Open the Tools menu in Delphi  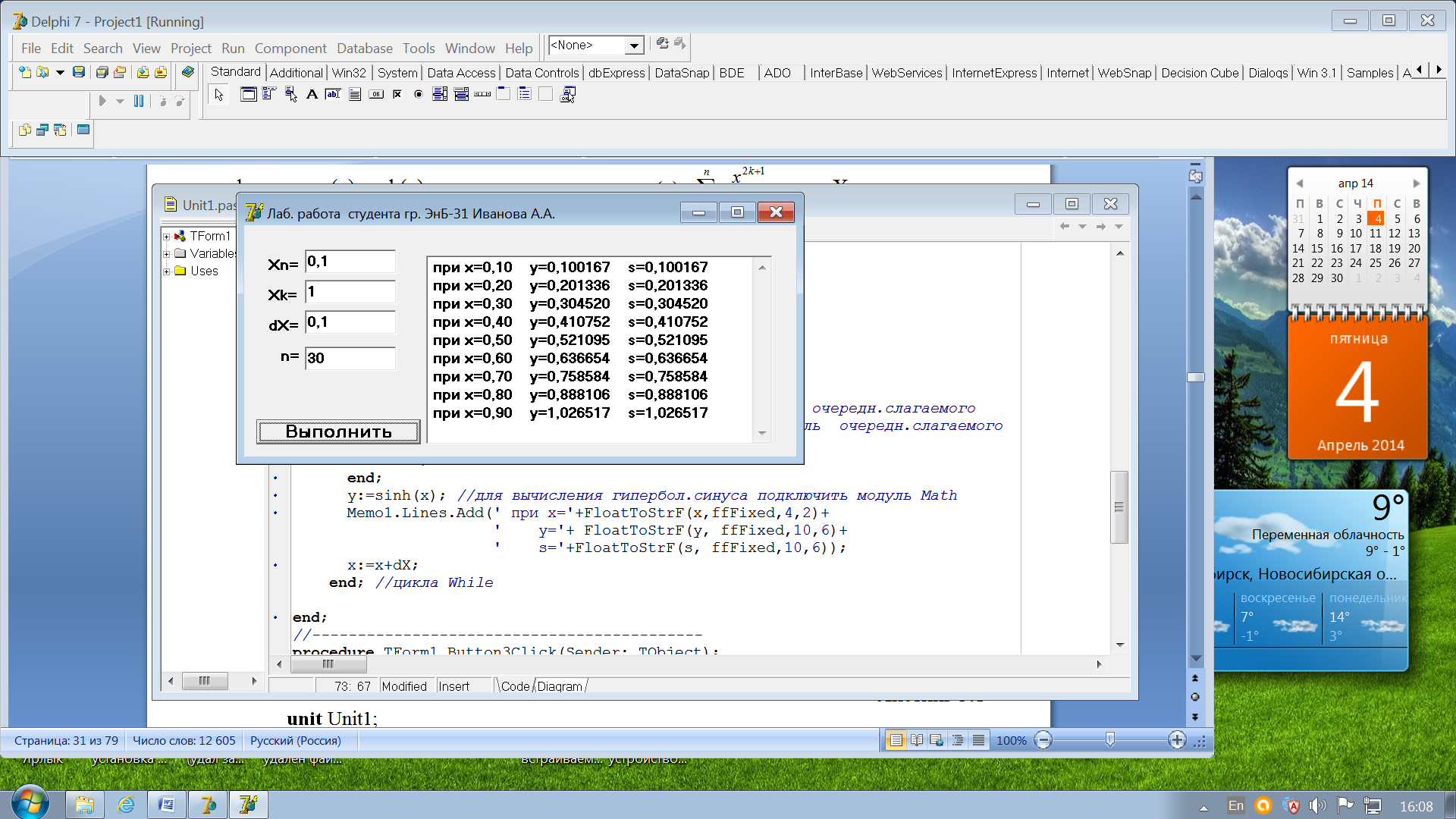coord(419,49)
